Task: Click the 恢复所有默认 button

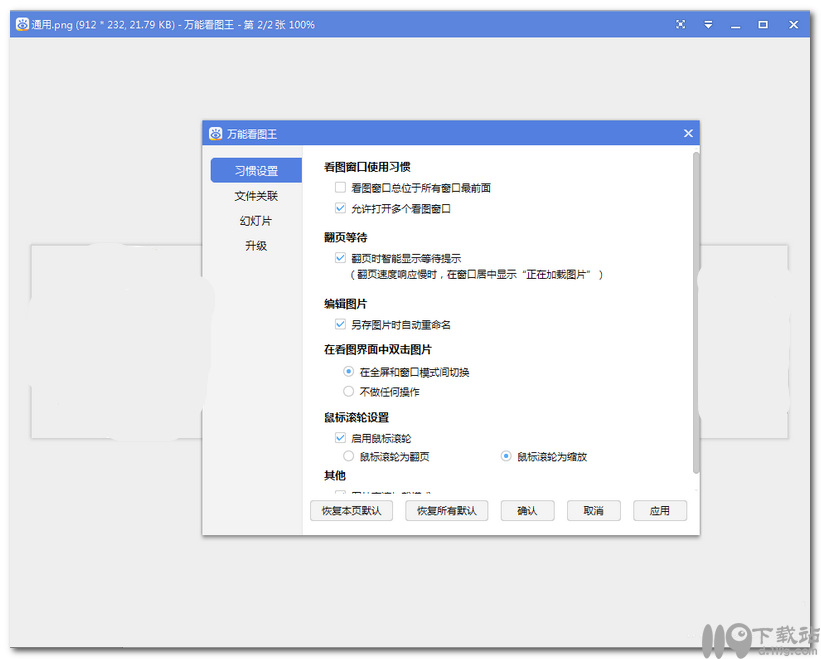Action: pyautogui.click(x=447, y=510)
